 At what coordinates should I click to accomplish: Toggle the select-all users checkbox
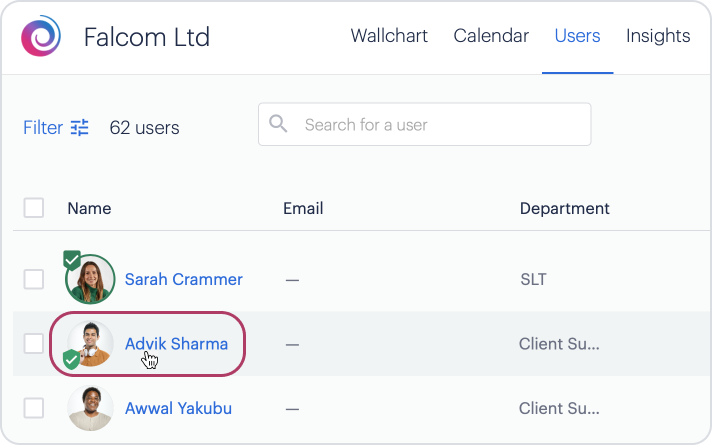click(x=34, y=208)
